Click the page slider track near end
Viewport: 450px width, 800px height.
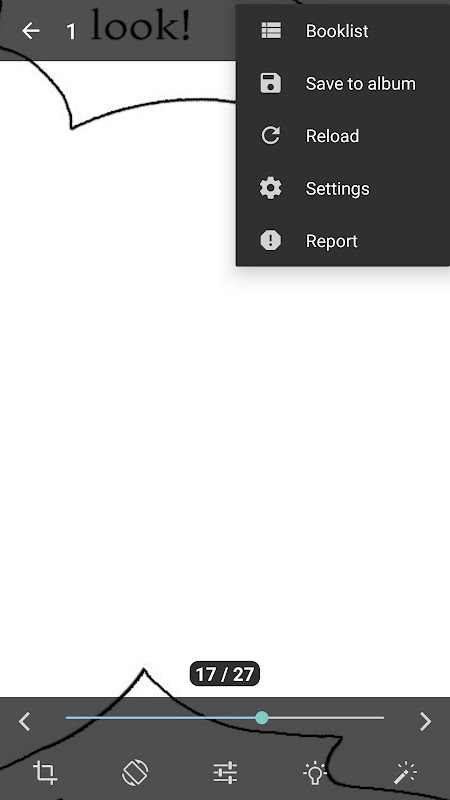pyautogui.click(x=372, y=718)
